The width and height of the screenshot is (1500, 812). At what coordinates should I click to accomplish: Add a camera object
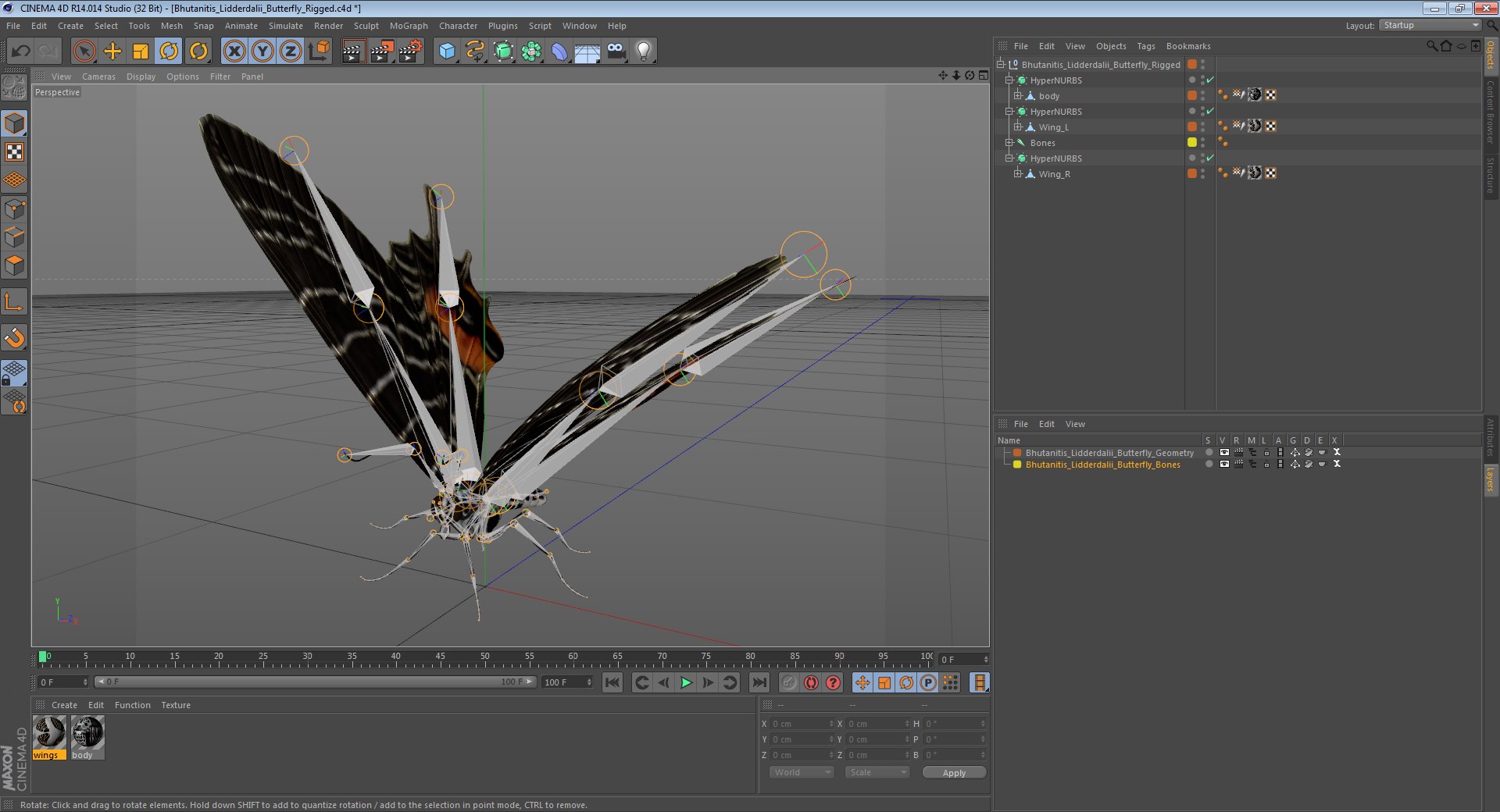616,52
